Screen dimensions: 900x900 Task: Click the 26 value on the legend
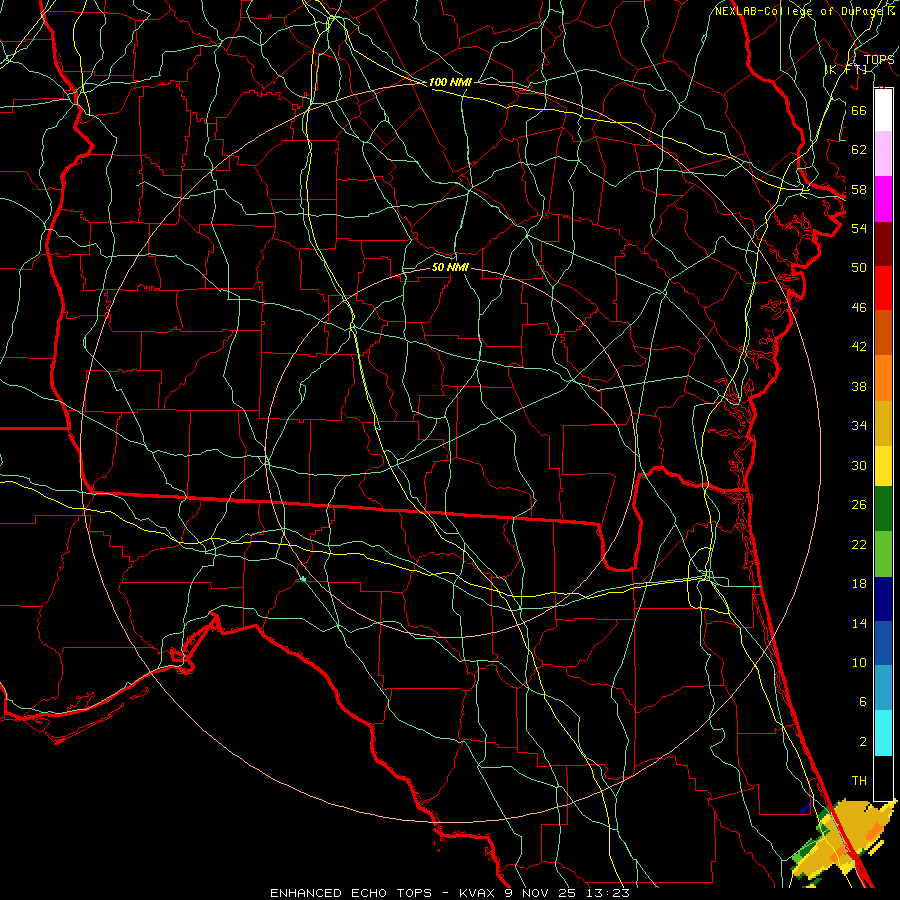tap(859, 505)
